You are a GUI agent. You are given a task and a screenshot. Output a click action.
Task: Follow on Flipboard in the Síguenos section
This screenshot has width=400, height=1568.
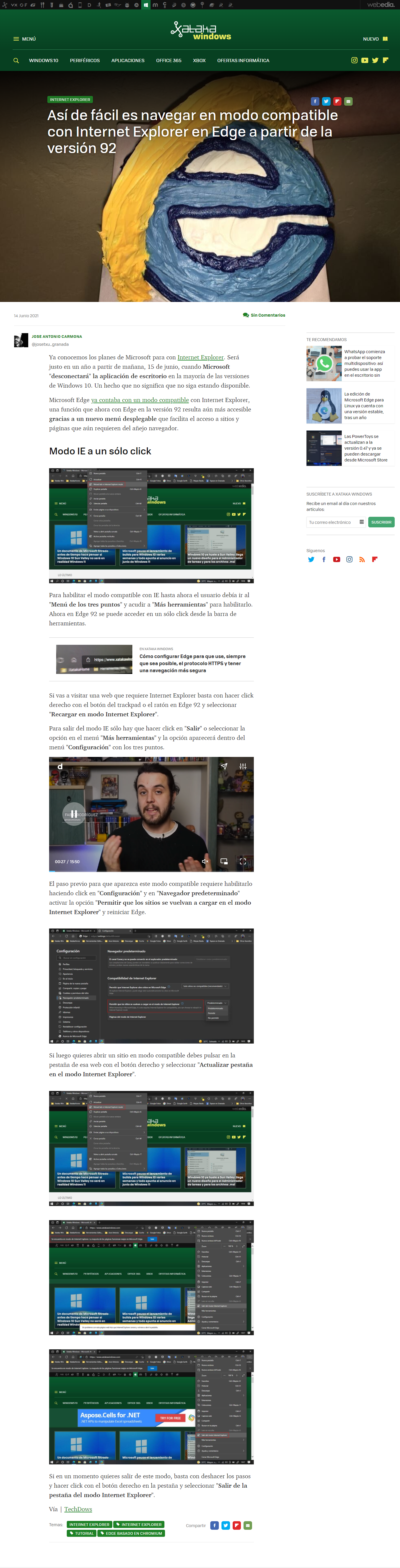tap(374, 559)
